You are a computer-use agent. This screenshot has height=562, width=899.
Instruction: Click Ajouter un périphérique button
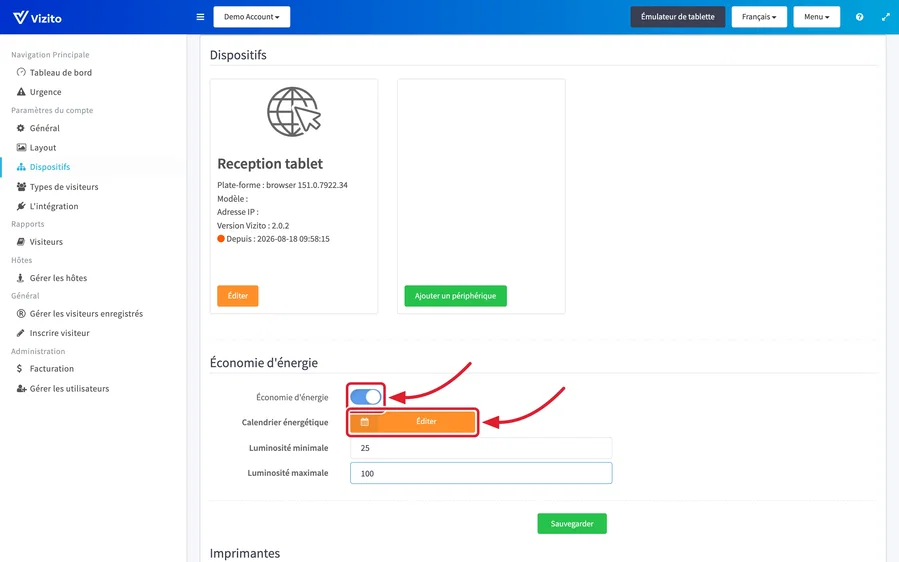point(455,296)
